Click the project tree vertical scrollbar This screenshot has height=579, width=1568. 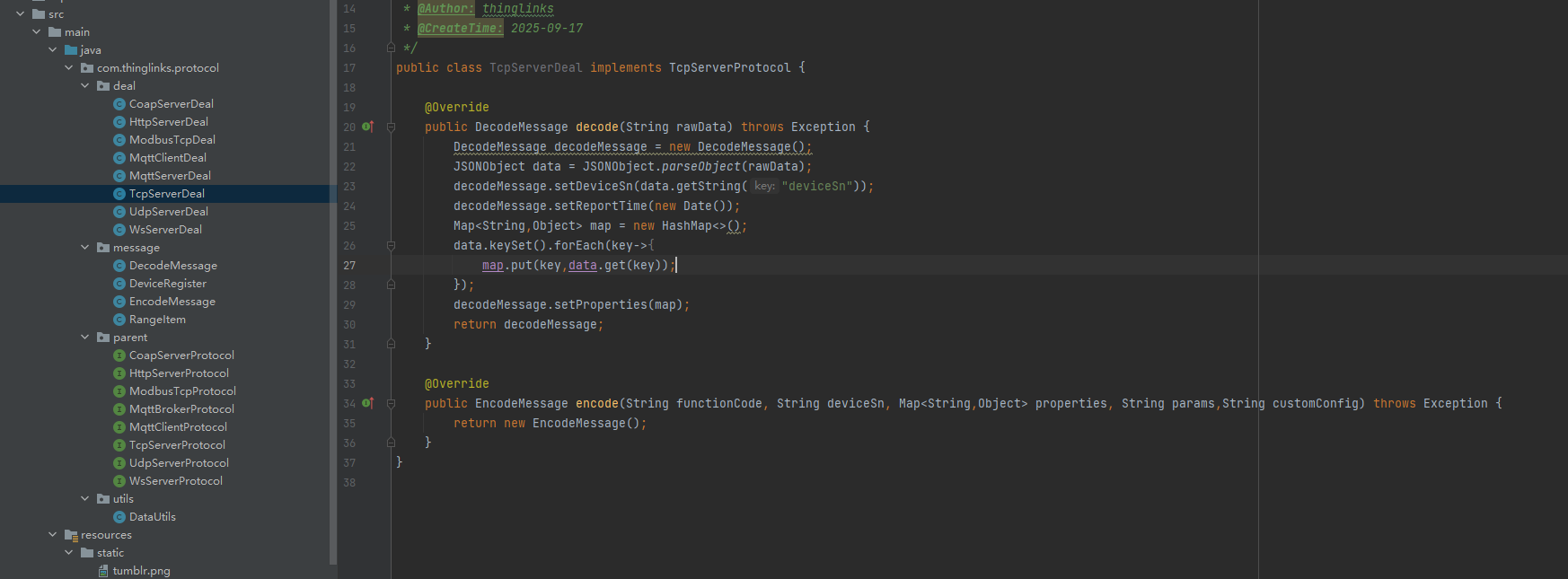pos(333,269)
